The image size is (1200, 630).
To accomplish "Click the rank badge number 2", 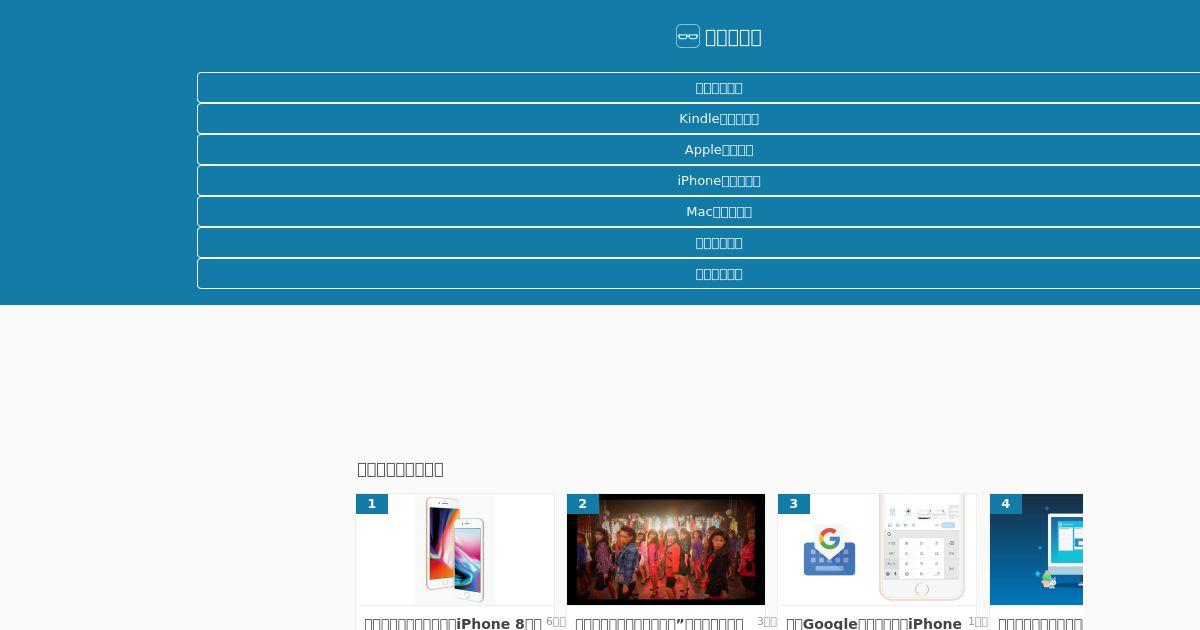I will tap(583, 504).
